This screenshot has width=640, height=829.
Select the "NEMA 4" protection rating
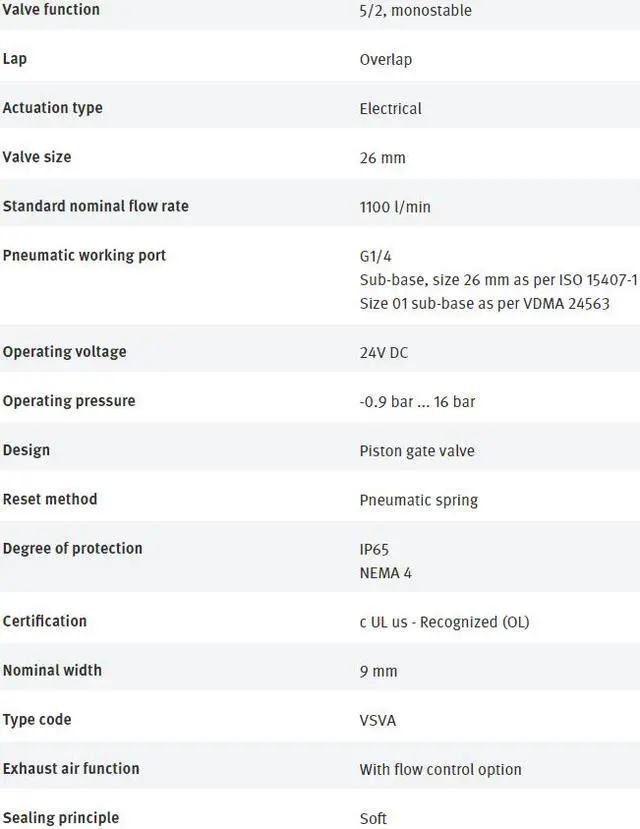tap(385, 573)
